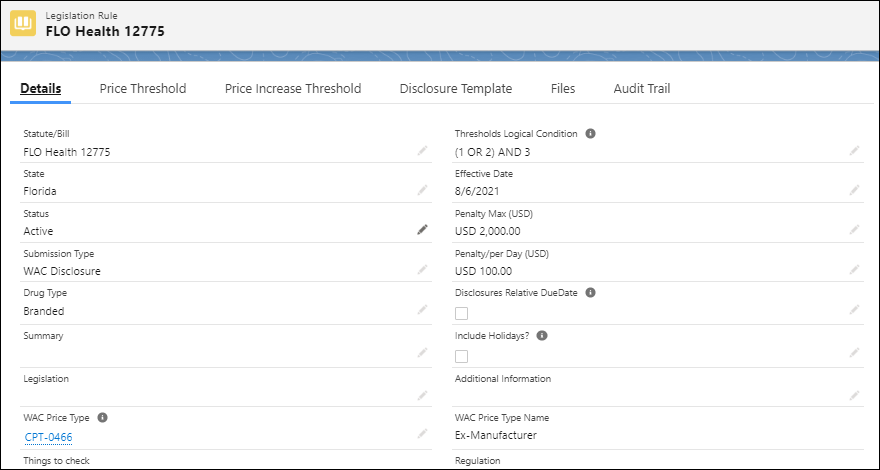Click the (1 OR 2) AND 3 value

492,152
